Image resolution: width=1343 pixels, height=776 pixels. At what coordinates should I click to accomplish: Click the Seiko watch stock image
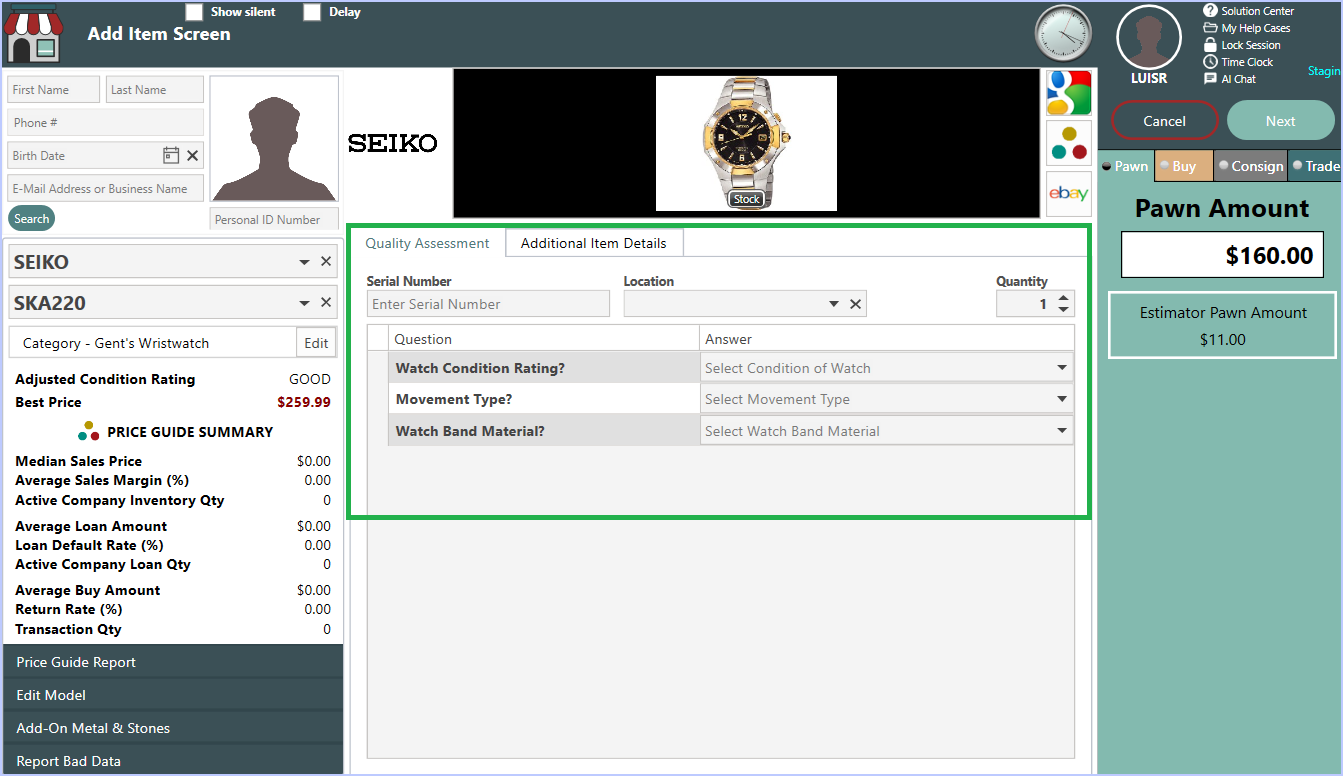click(746, 143)
